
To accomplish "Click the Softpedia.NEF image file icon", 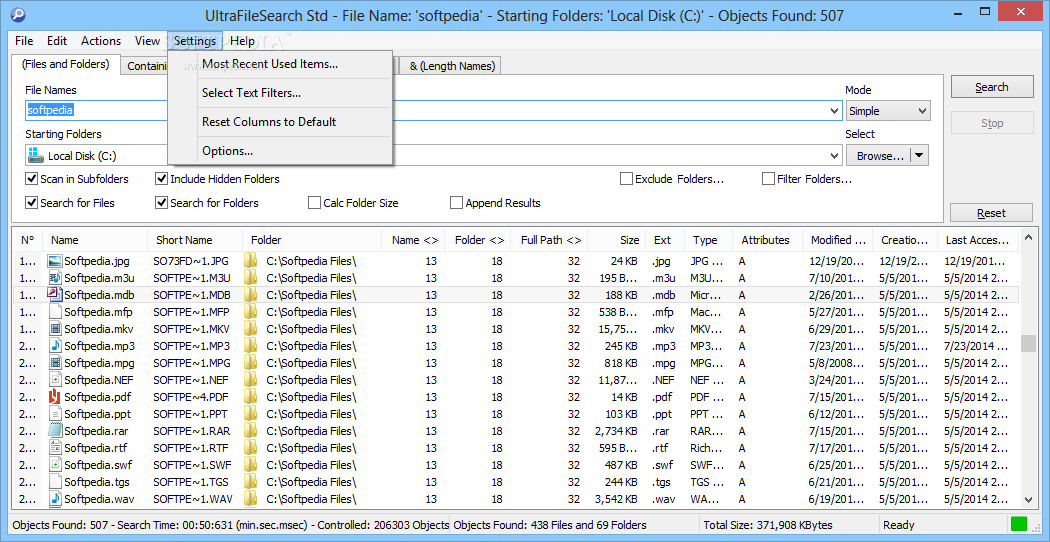I will point(55,380).
